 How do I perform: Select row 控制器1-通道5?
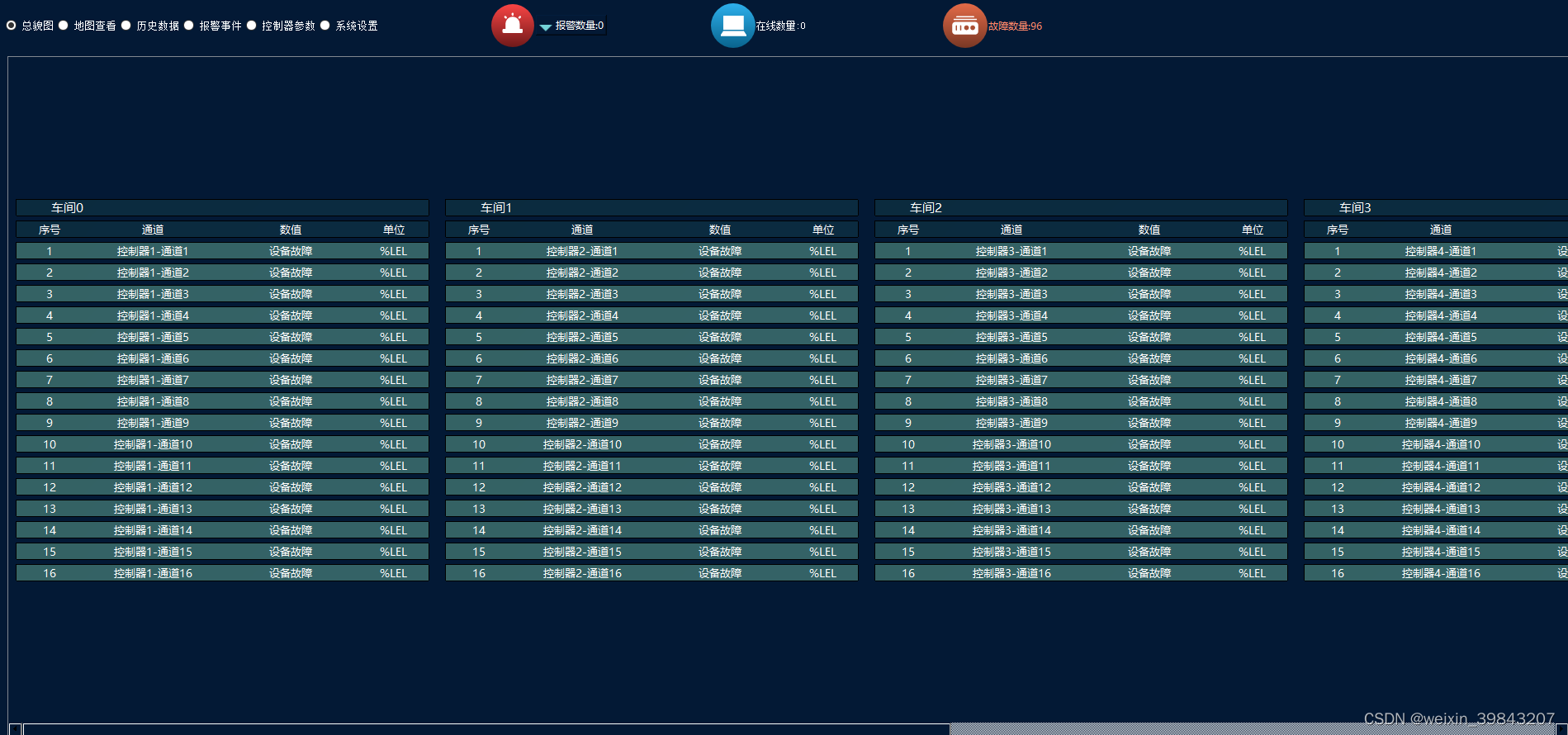(222, 337)
